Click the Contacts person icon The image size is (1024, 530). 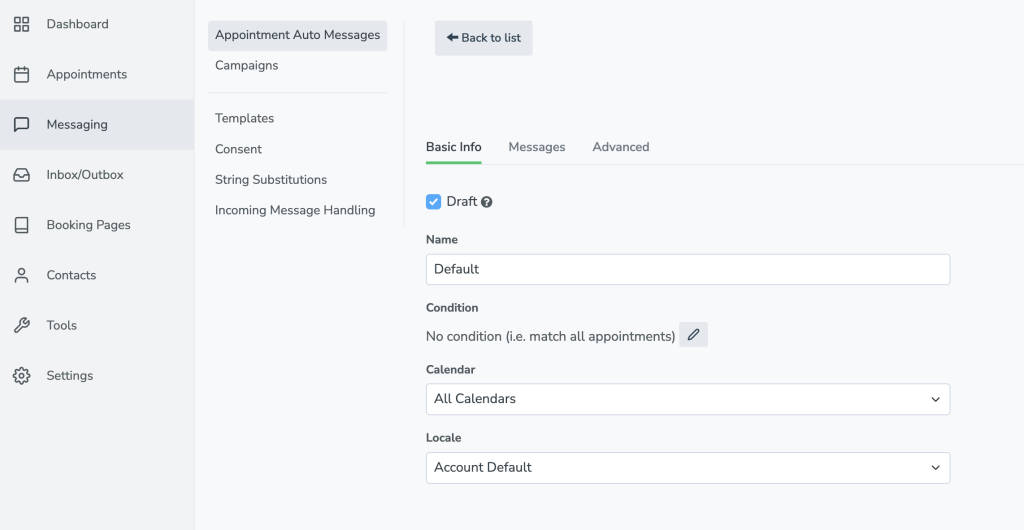pos(22,275)
